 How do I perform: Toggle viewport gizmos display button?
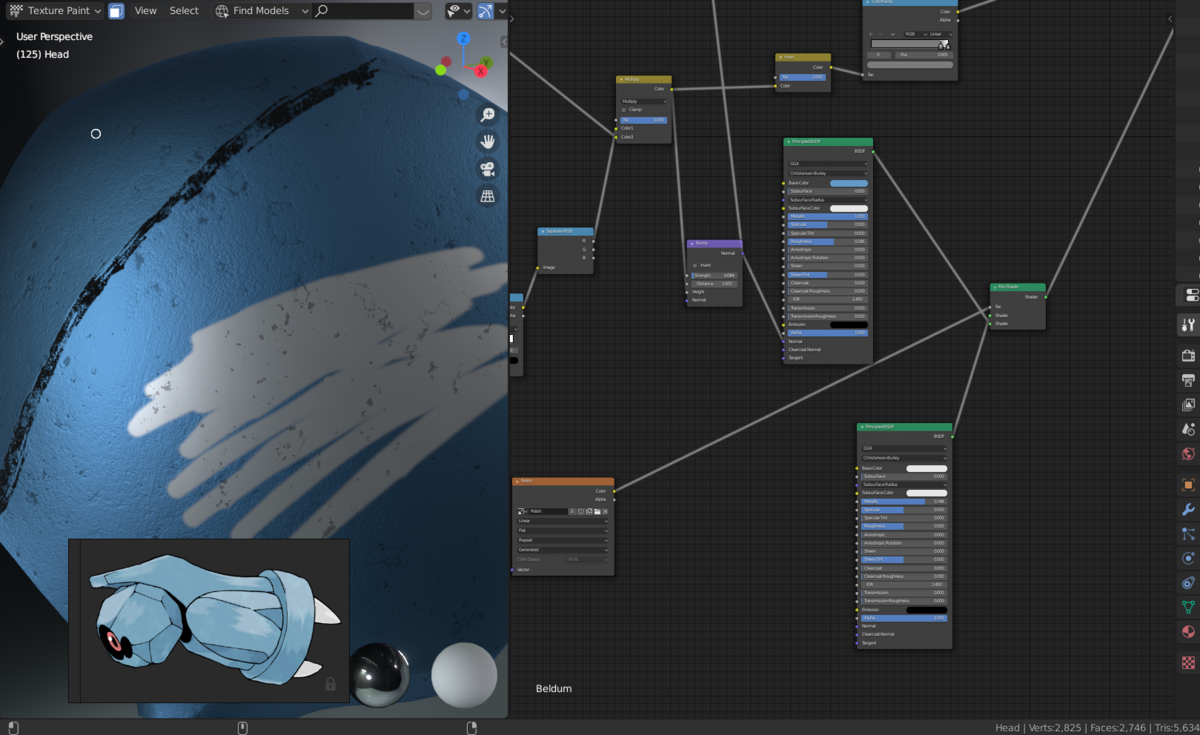(x=485, y=11)
